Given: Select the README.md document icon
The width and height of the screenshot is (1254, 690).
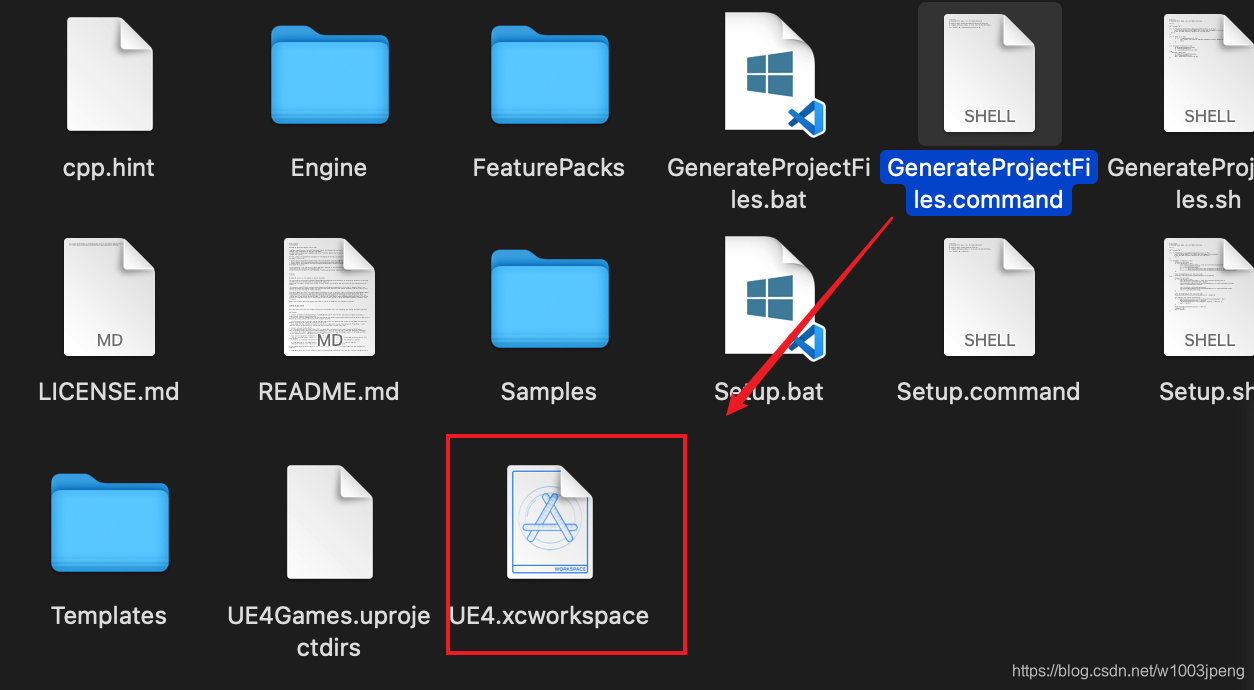Looking at the screenshot, I should 329,297.
